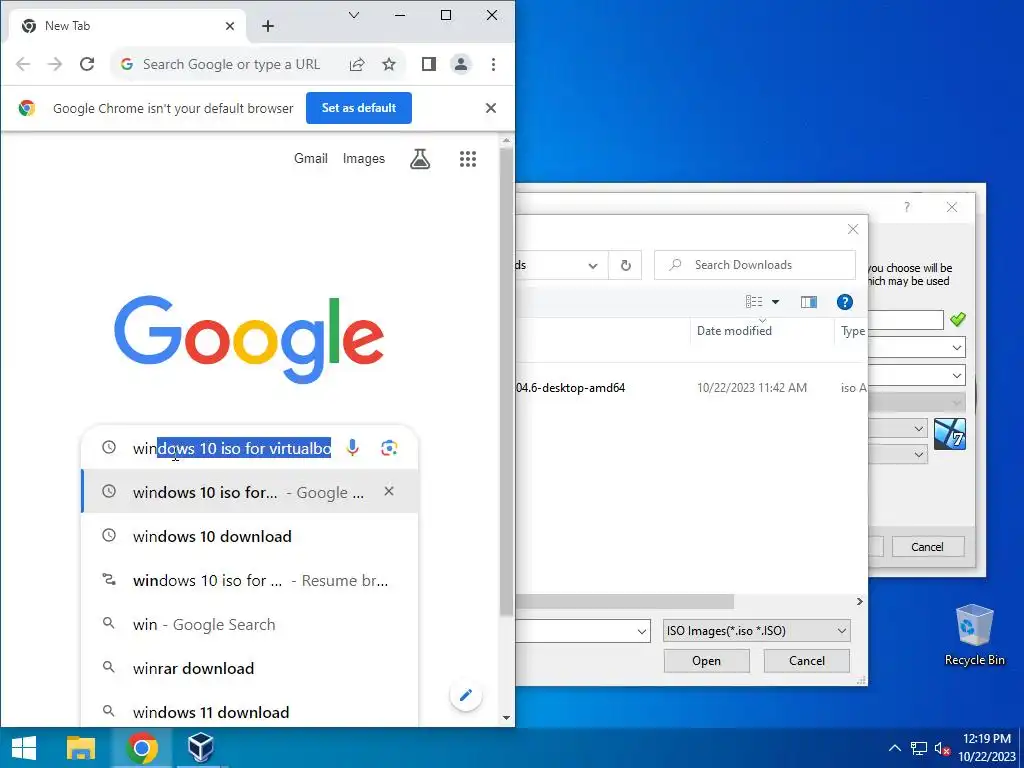Go forward in Chrome

[x=55, y=64]
